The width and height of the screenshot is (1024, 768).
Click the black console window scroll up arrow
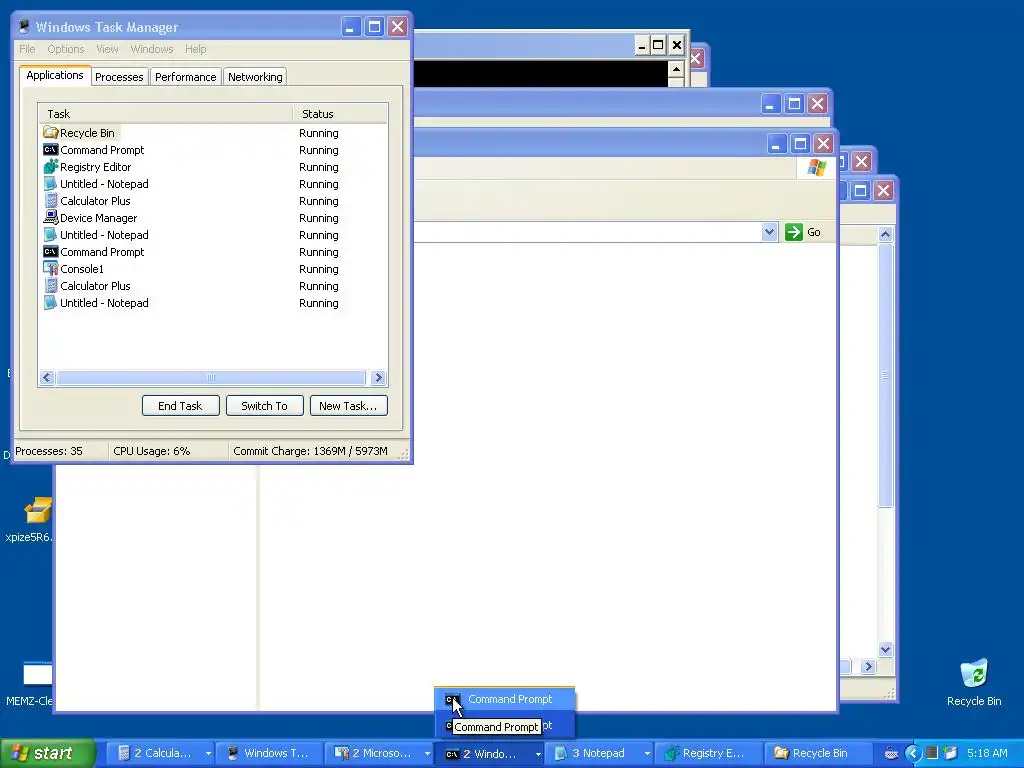pyautogui.click(x=676, y=69)
